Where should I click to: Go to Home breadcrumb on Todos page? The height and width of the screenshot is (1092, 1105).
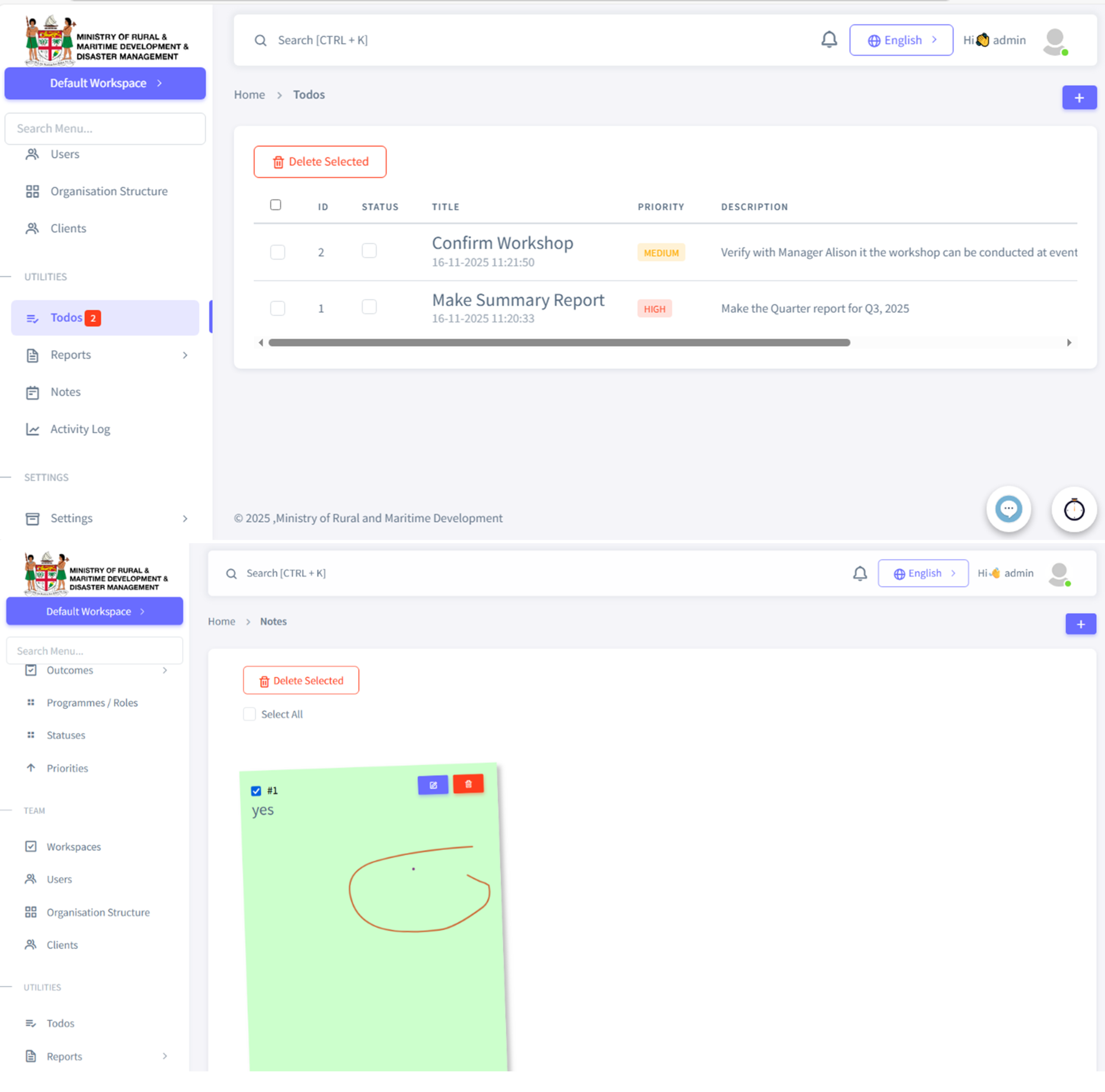[249, 95]
